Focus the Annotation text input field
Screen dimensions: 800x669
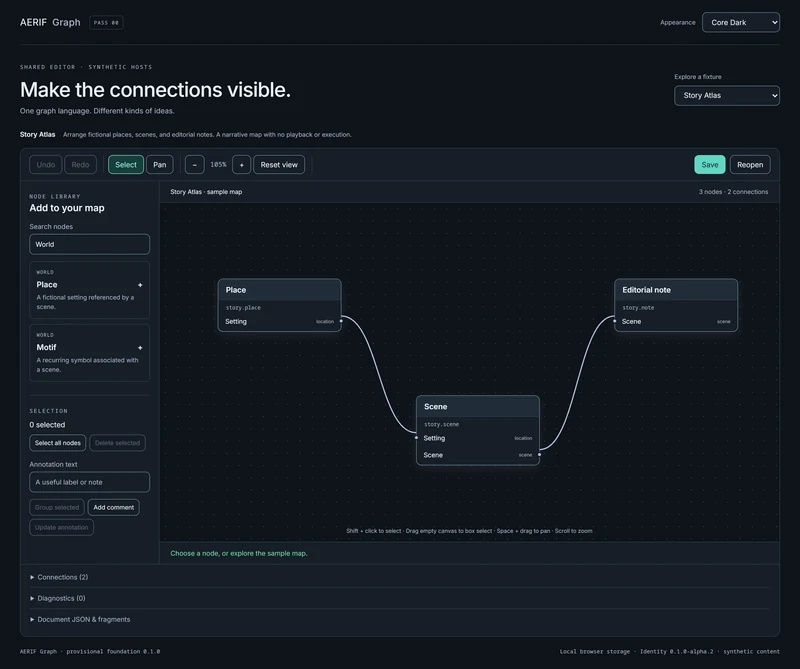(x=89, y=482)
